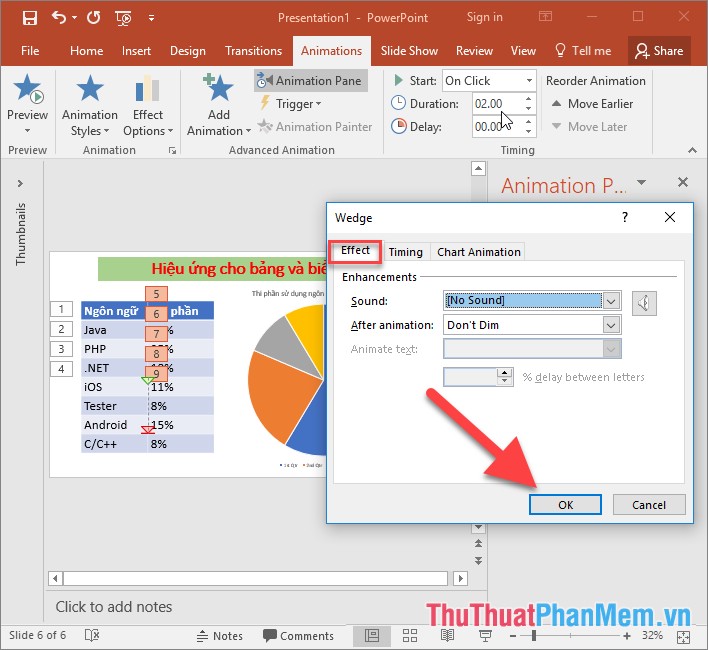Click Tell me lightbulb search

point(582,51)
